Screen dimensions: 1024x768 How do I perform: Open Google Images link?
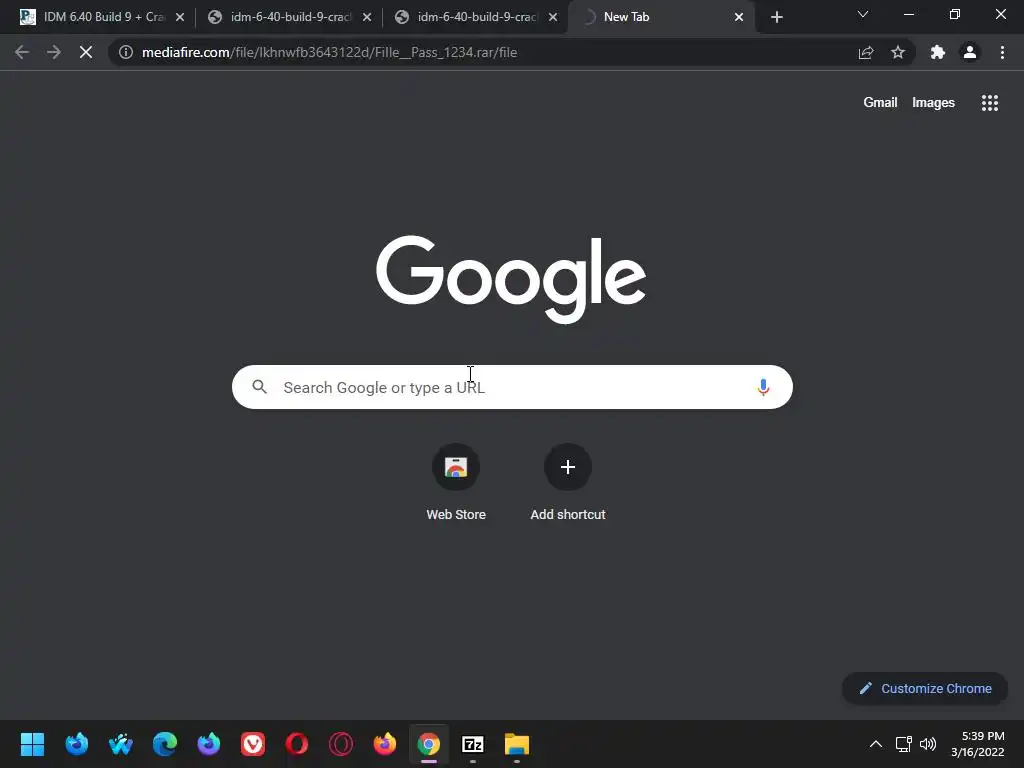pos(933,103)
